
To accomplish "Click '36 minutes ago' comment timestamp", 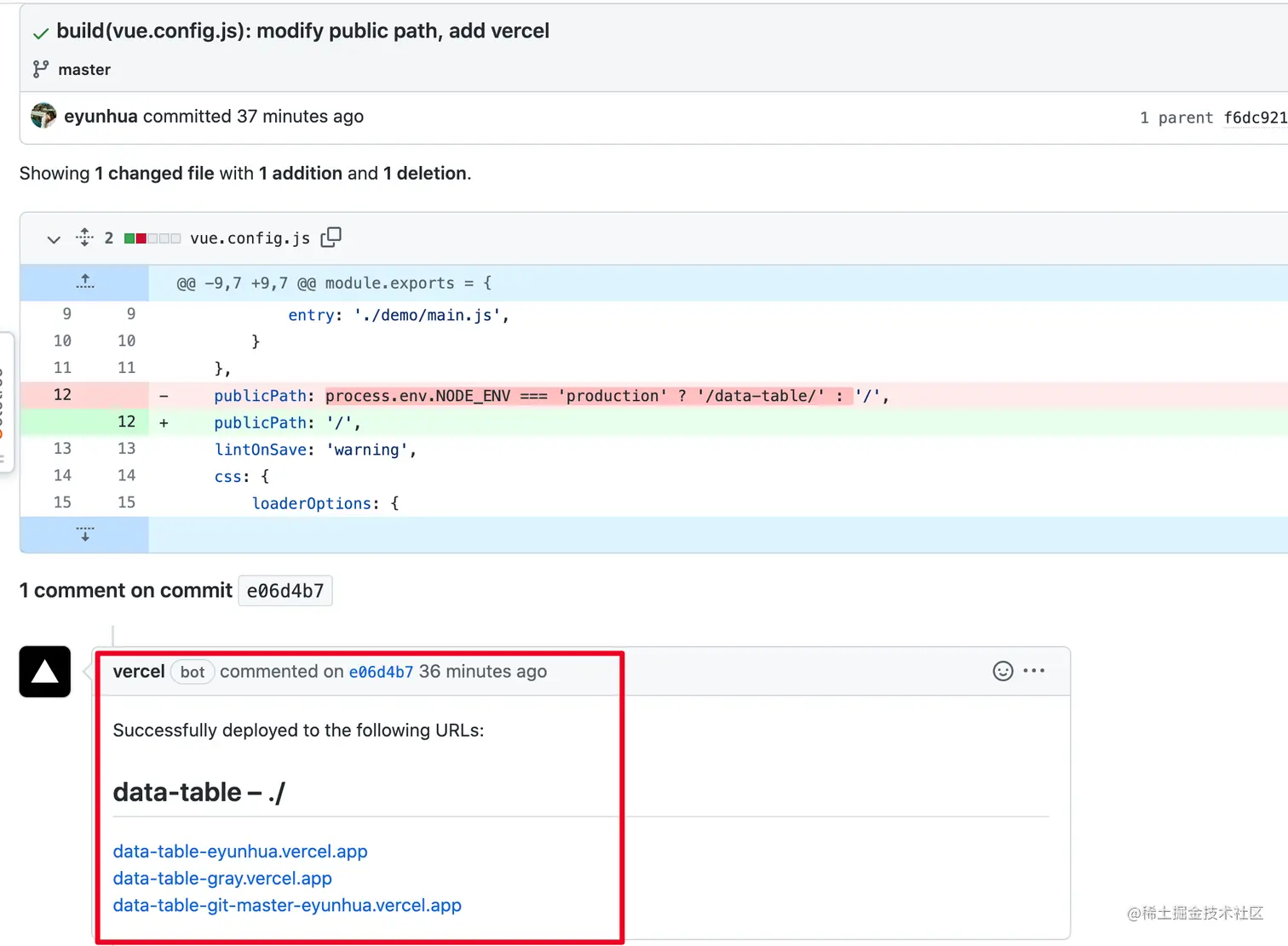I will pyautogui.click(x=483, y=672).
